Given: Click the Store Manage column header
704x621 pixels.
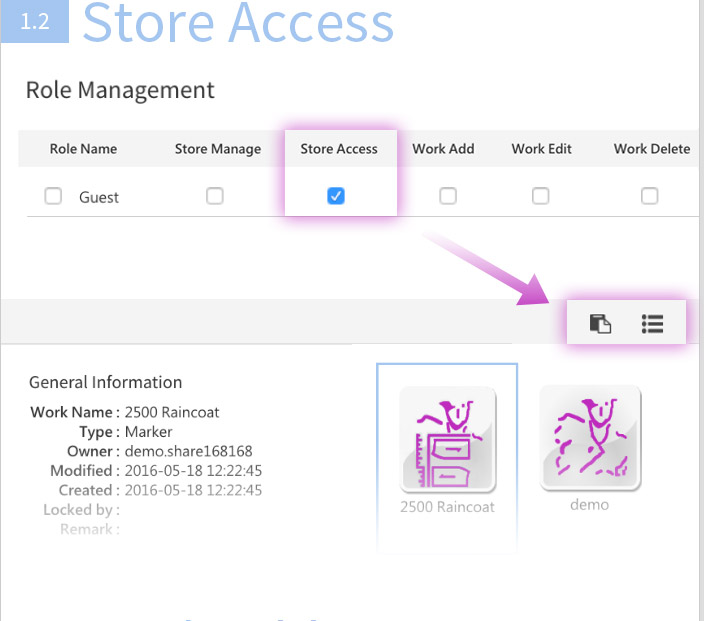Looking at the screenshot, I should [217, 149].
